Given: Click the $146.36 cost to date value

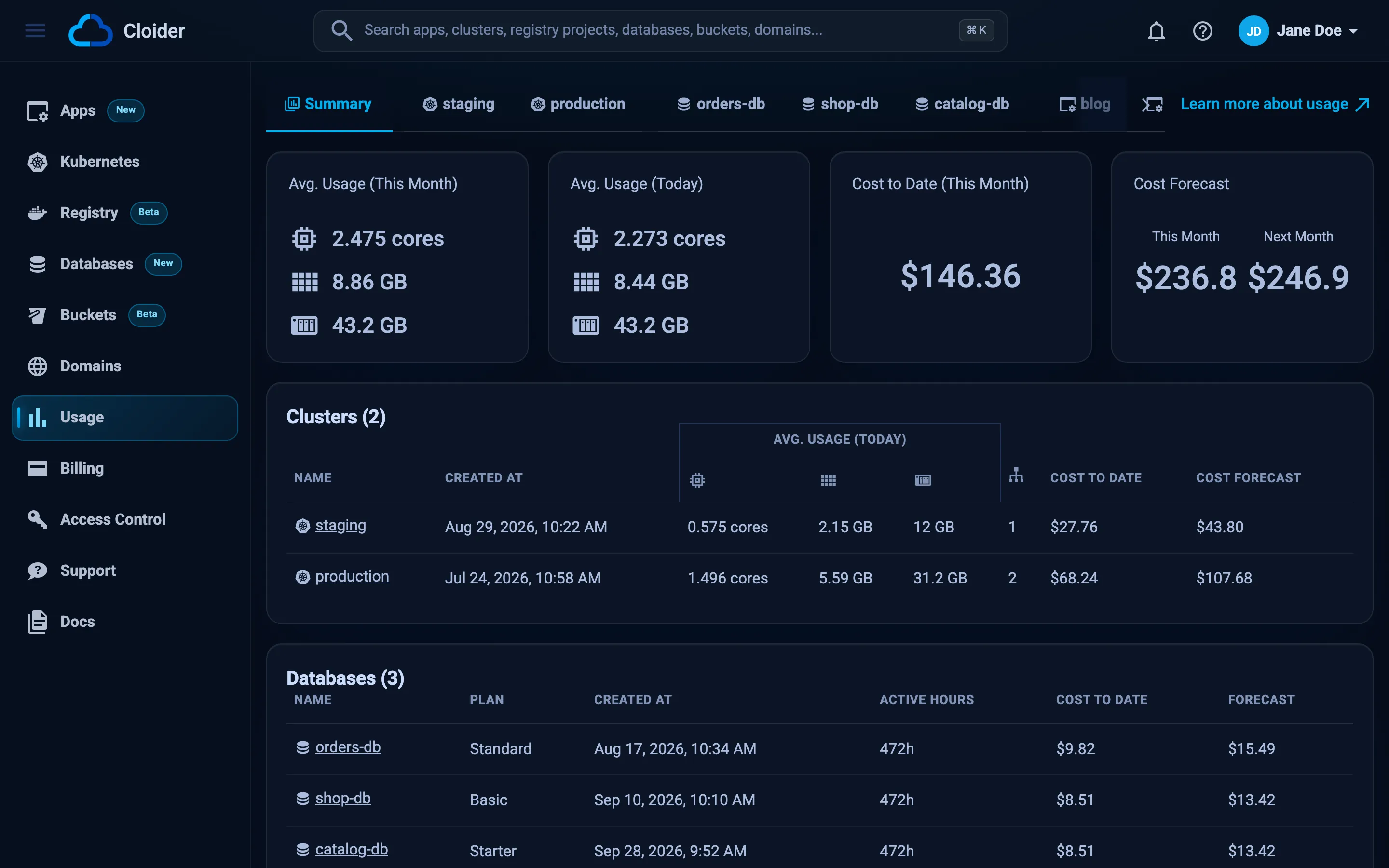Looking at the screenshot, I should (x=960, y=276).
